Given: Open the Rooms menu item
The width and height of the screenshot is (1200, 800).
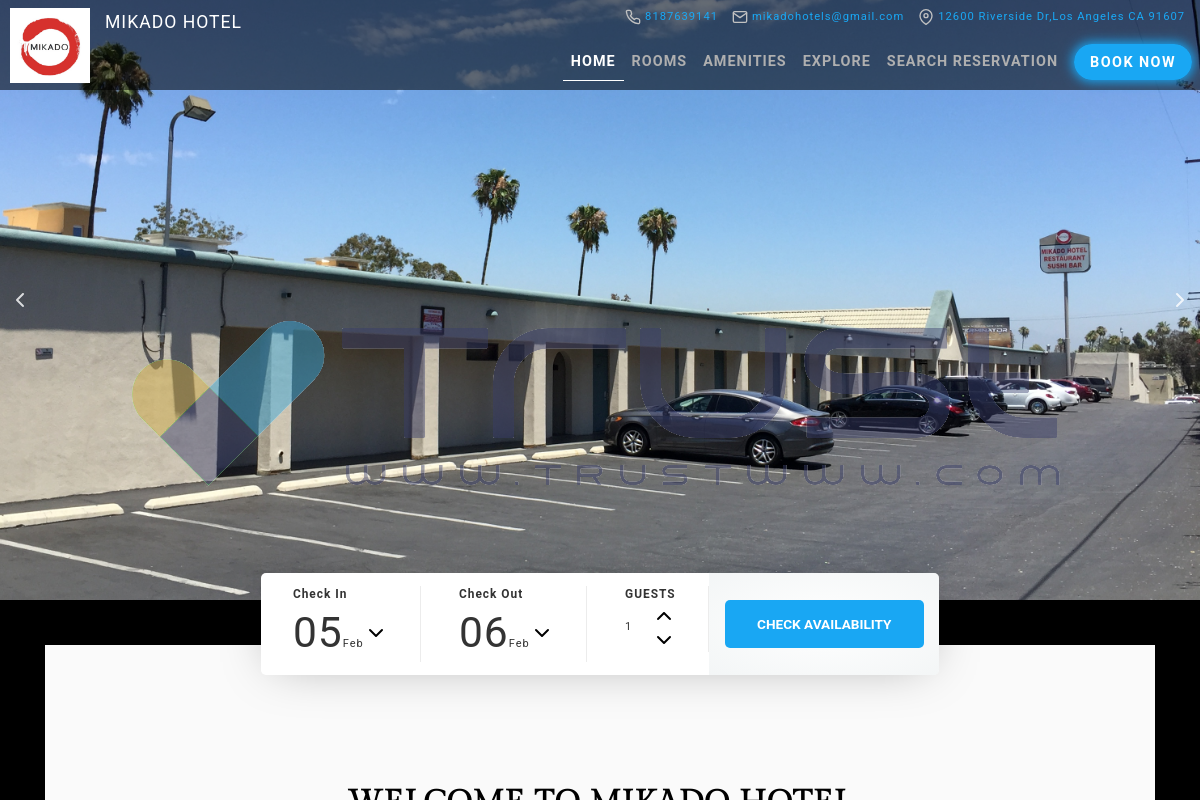Looking at the screenshot, I should pos(659,61).
